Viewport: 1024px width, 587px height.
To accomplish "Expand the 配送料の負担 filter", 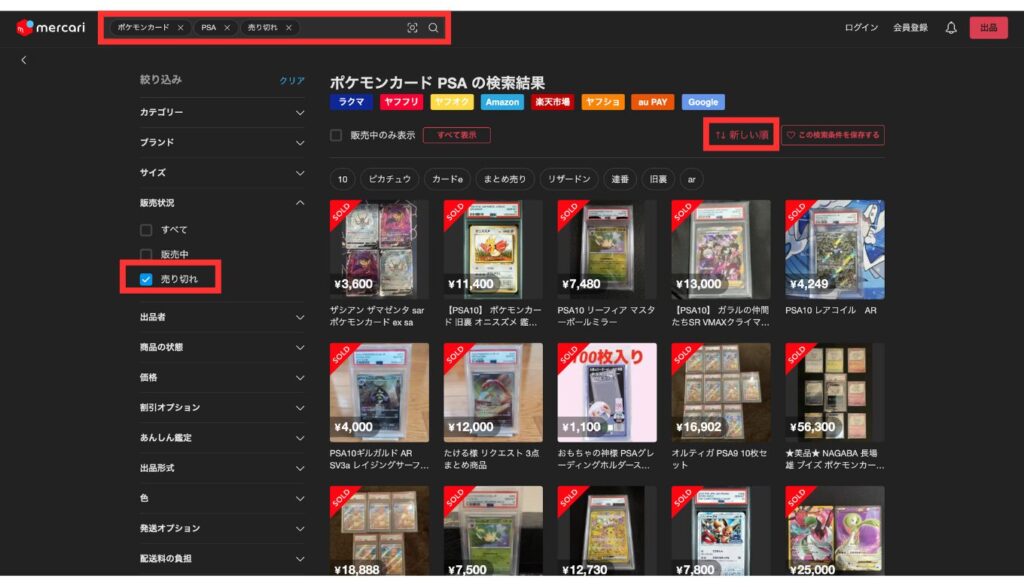I will click(x=222, y=558).
